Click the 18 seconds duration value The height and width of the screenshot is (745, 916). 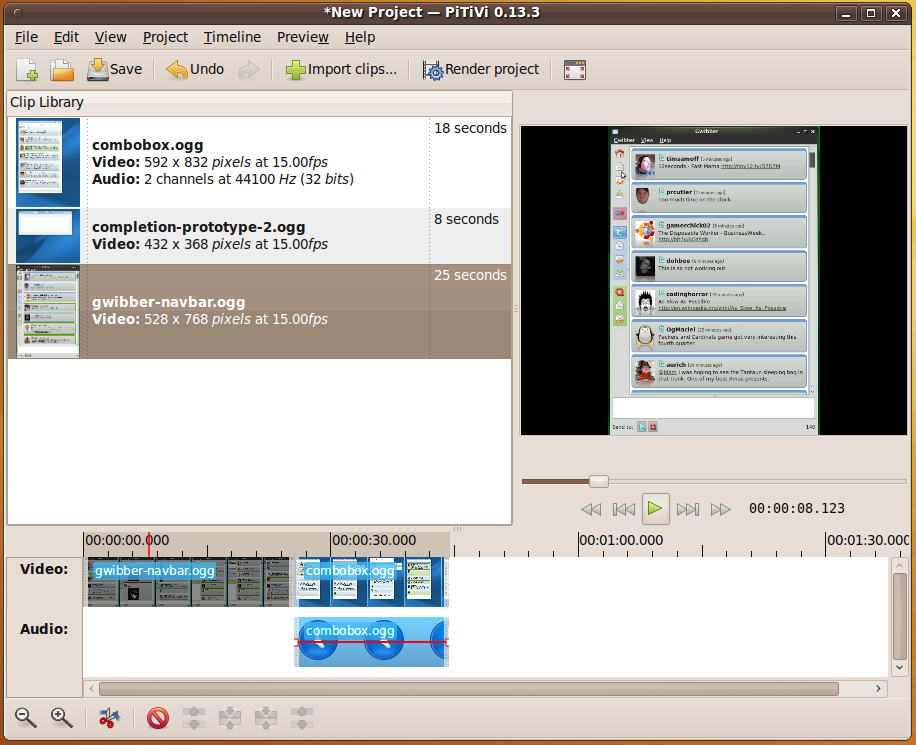[470, 128]
